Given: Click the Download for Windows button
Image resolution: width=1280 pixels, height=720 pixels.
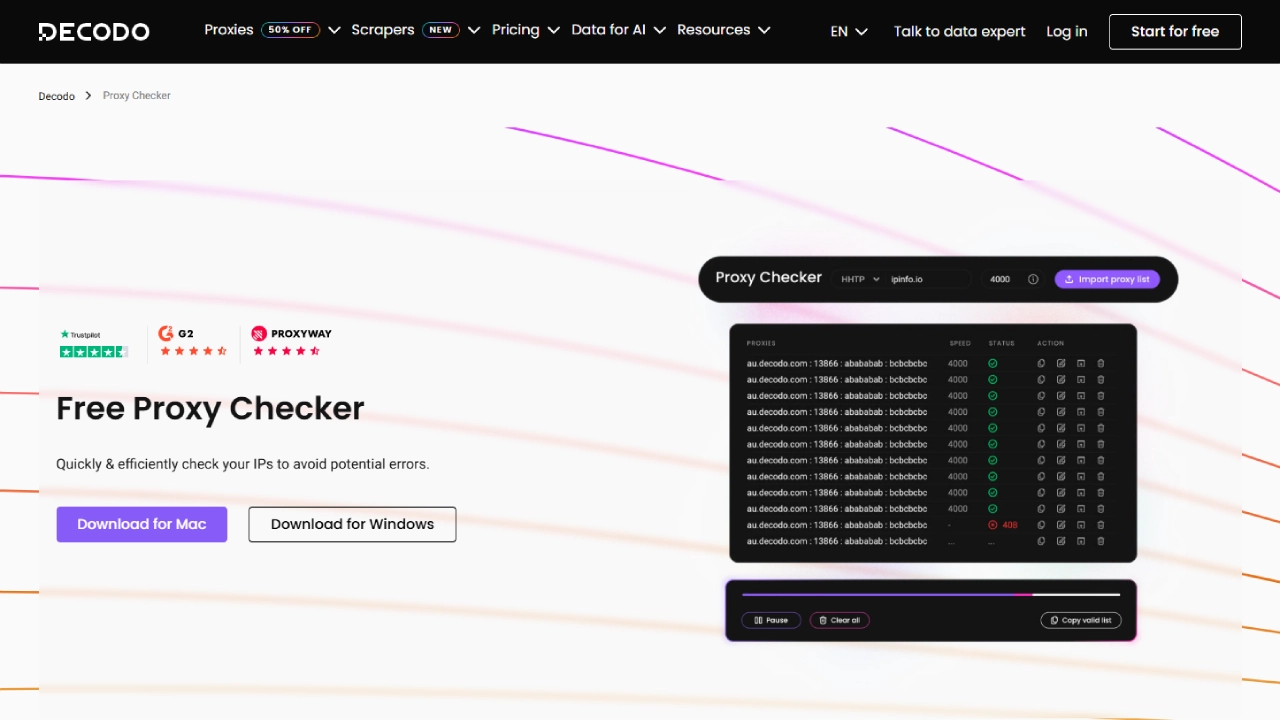Looking at the screenshot, I should point(352,524).
